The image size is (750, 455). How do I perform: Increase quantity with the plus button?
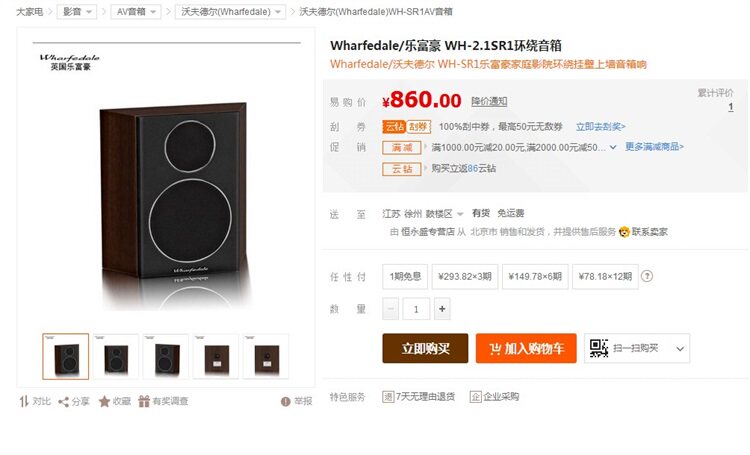click(442, 309)
